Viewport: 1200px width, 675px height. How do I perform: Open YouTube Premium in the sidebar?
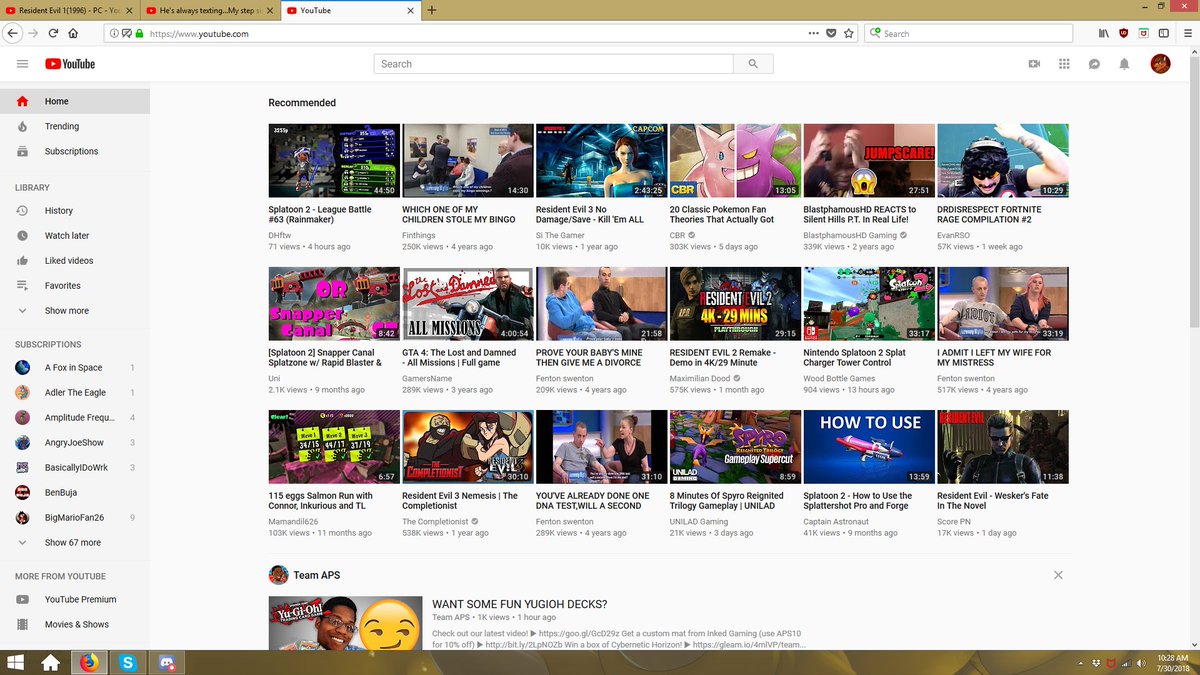75,599
